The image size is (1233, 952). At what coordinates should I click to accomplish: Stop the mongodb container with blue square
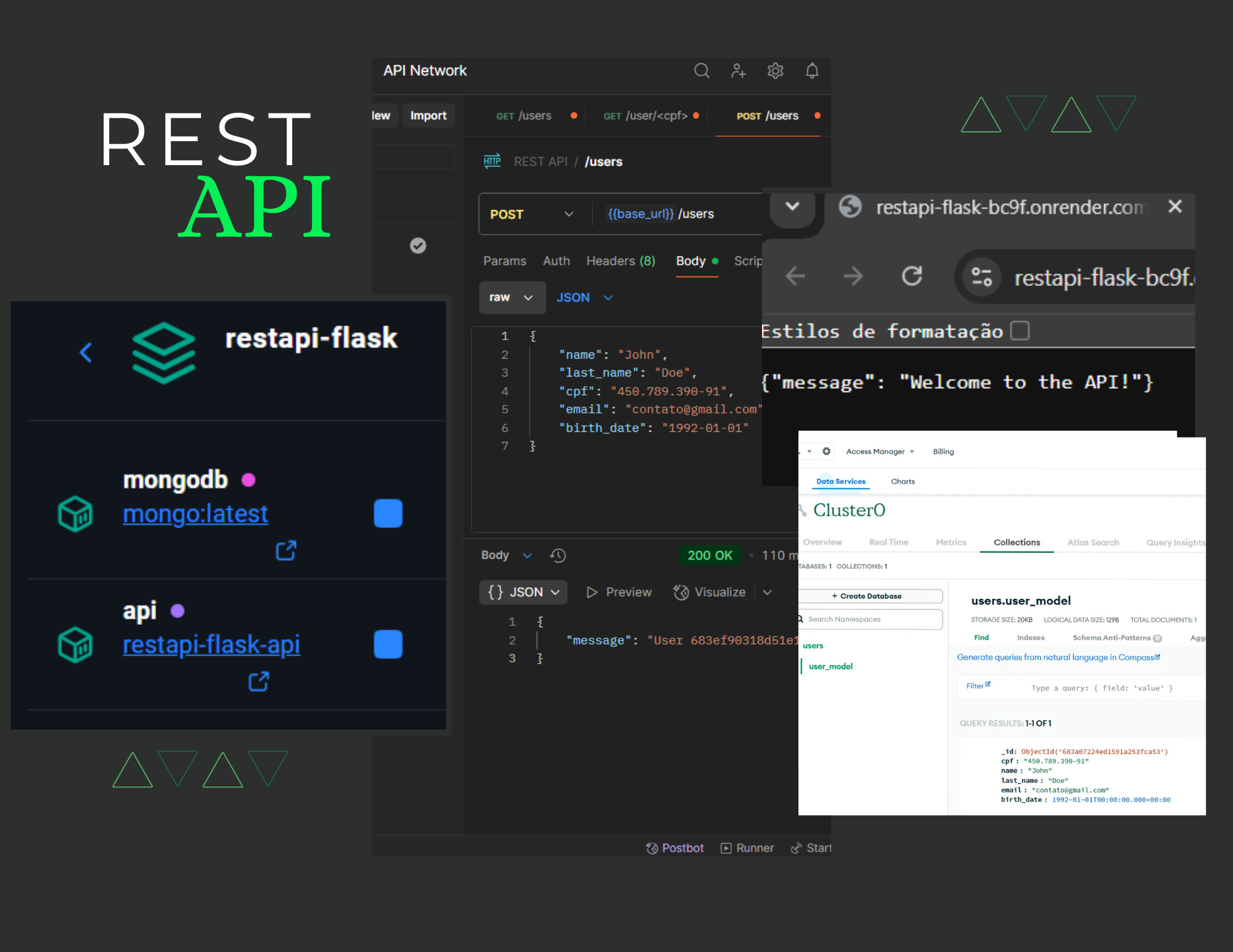pos(388,513)
